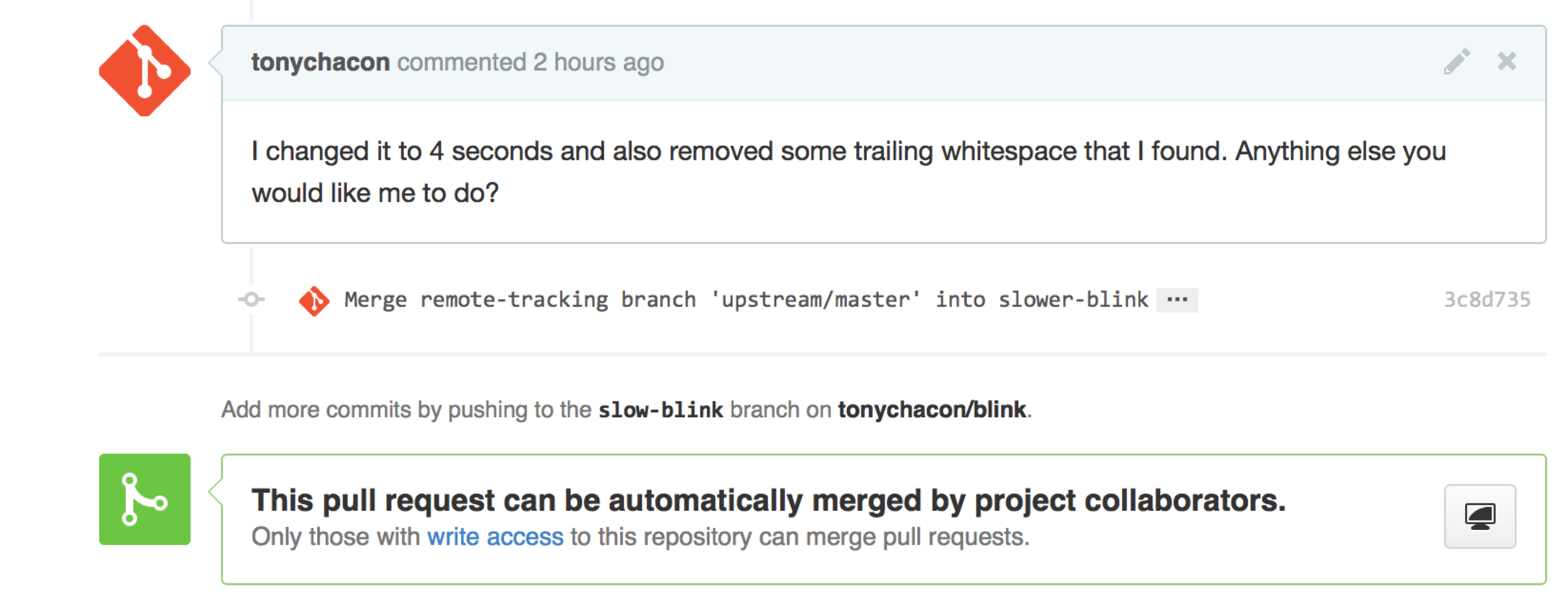Screen dimensions: 1568x608
Task: Open the "Merge remote-tracking branch" commit message
Action: (x=746, y=300)
